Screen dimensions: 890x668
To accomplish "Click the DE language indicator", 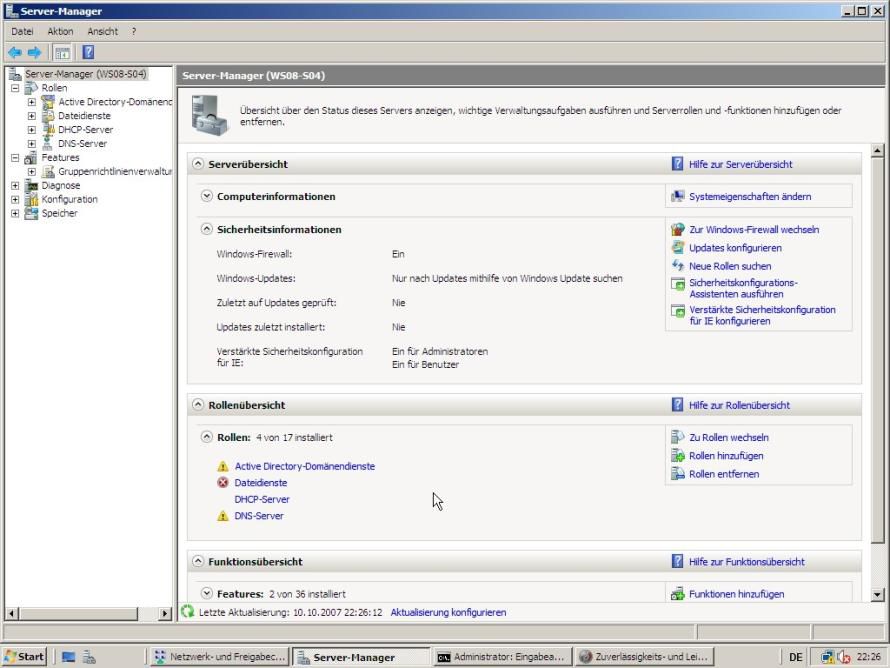I will [795, 657].
